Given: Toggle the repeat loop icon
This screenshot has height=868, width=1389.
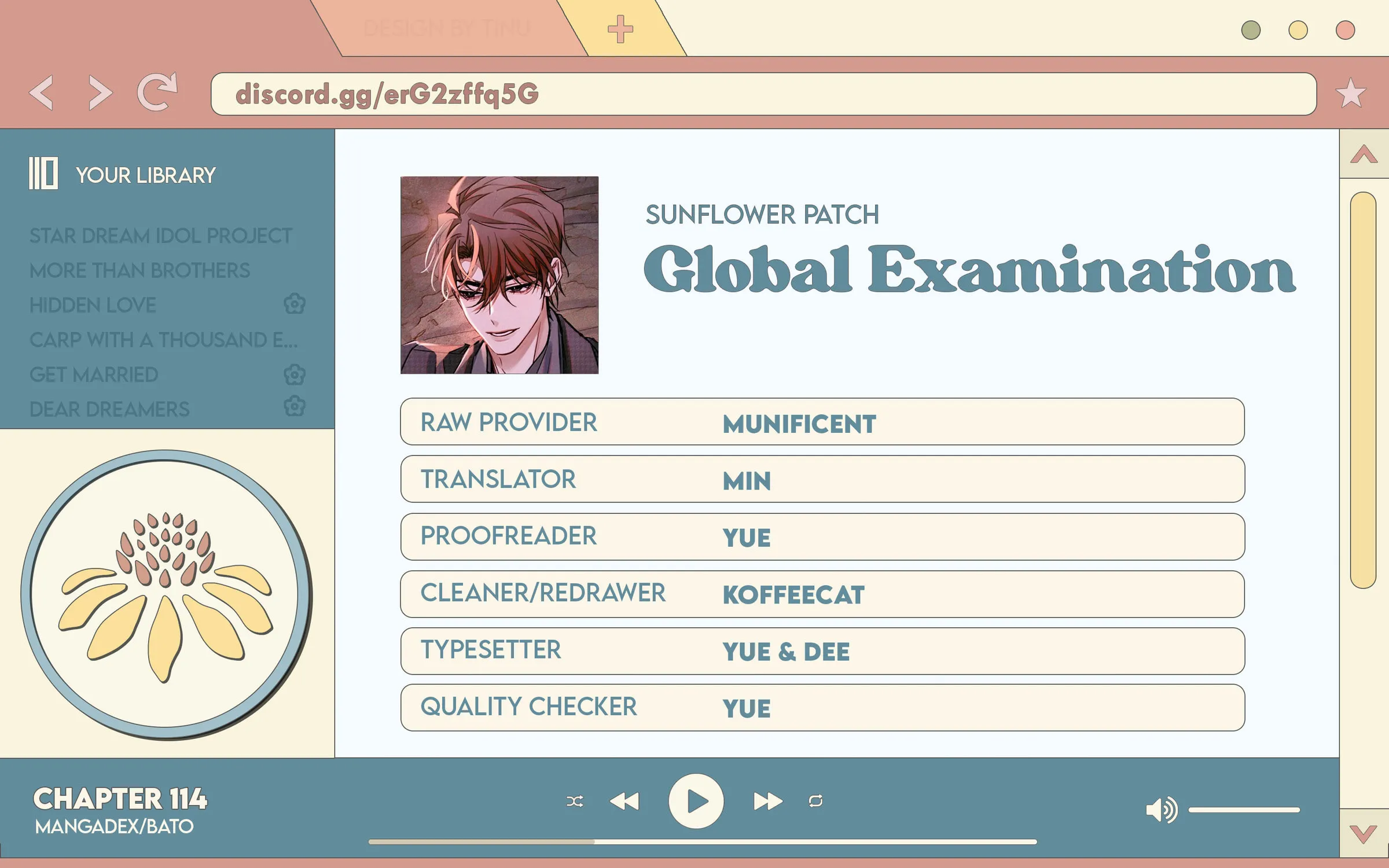Looking at the screenshot, I should [815, 801].
